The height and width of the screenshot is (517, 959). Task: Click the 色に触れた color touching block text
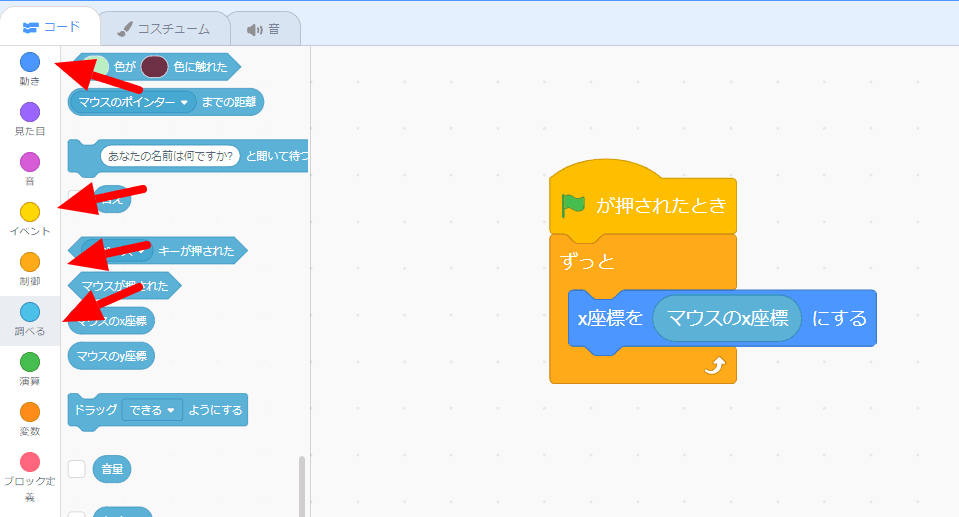coord(201,67)
